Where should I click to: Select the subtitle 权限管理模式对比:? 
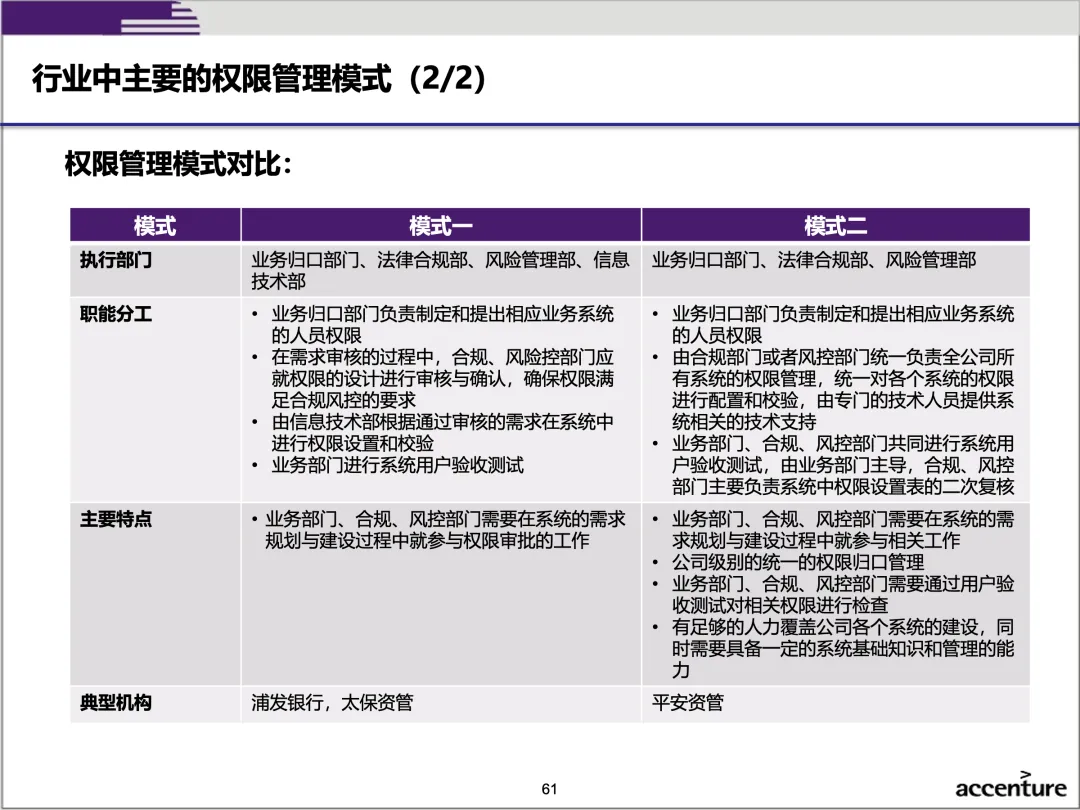click(178, 164)
